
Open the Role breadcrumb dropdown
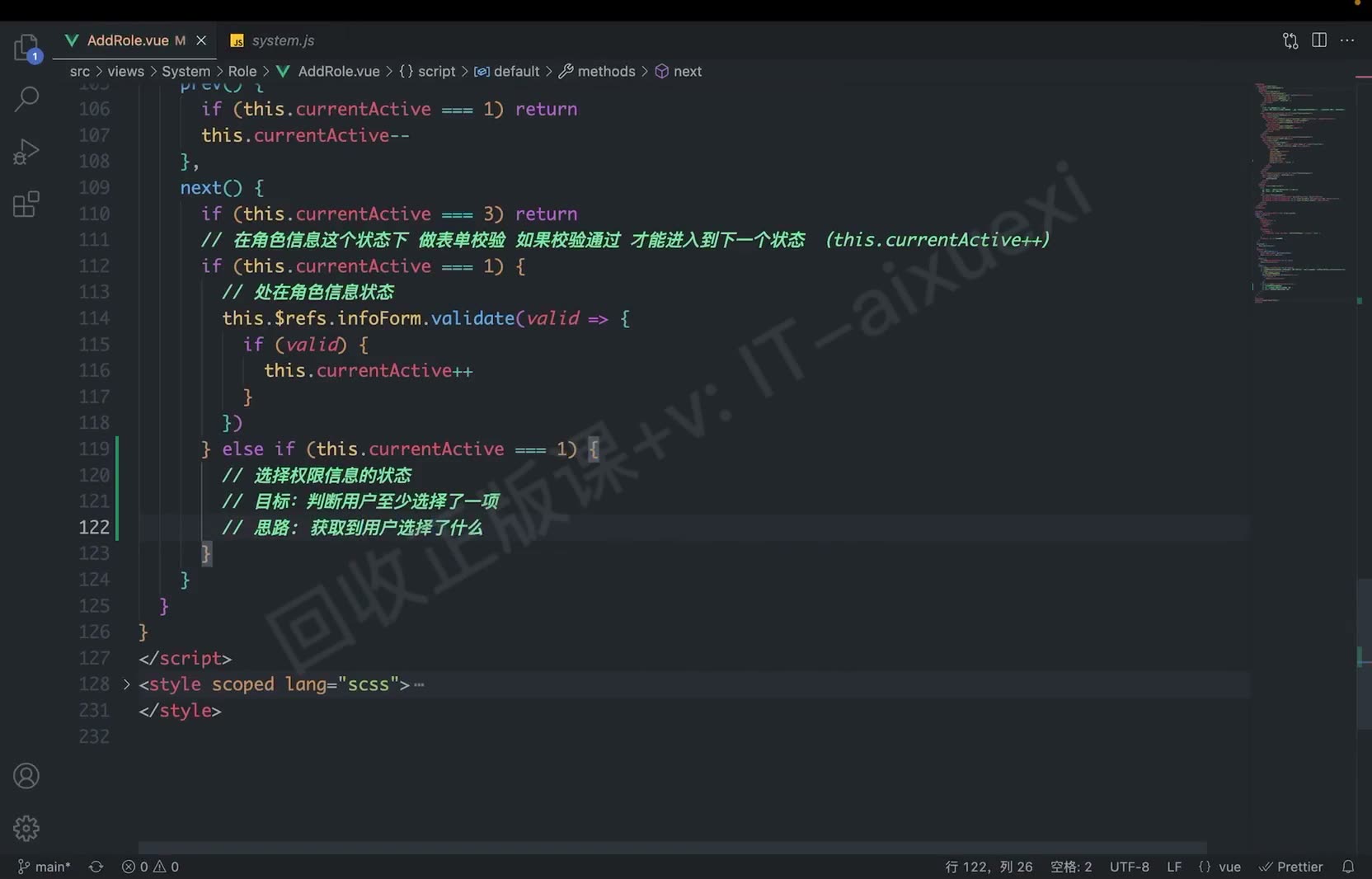(242, 72)
